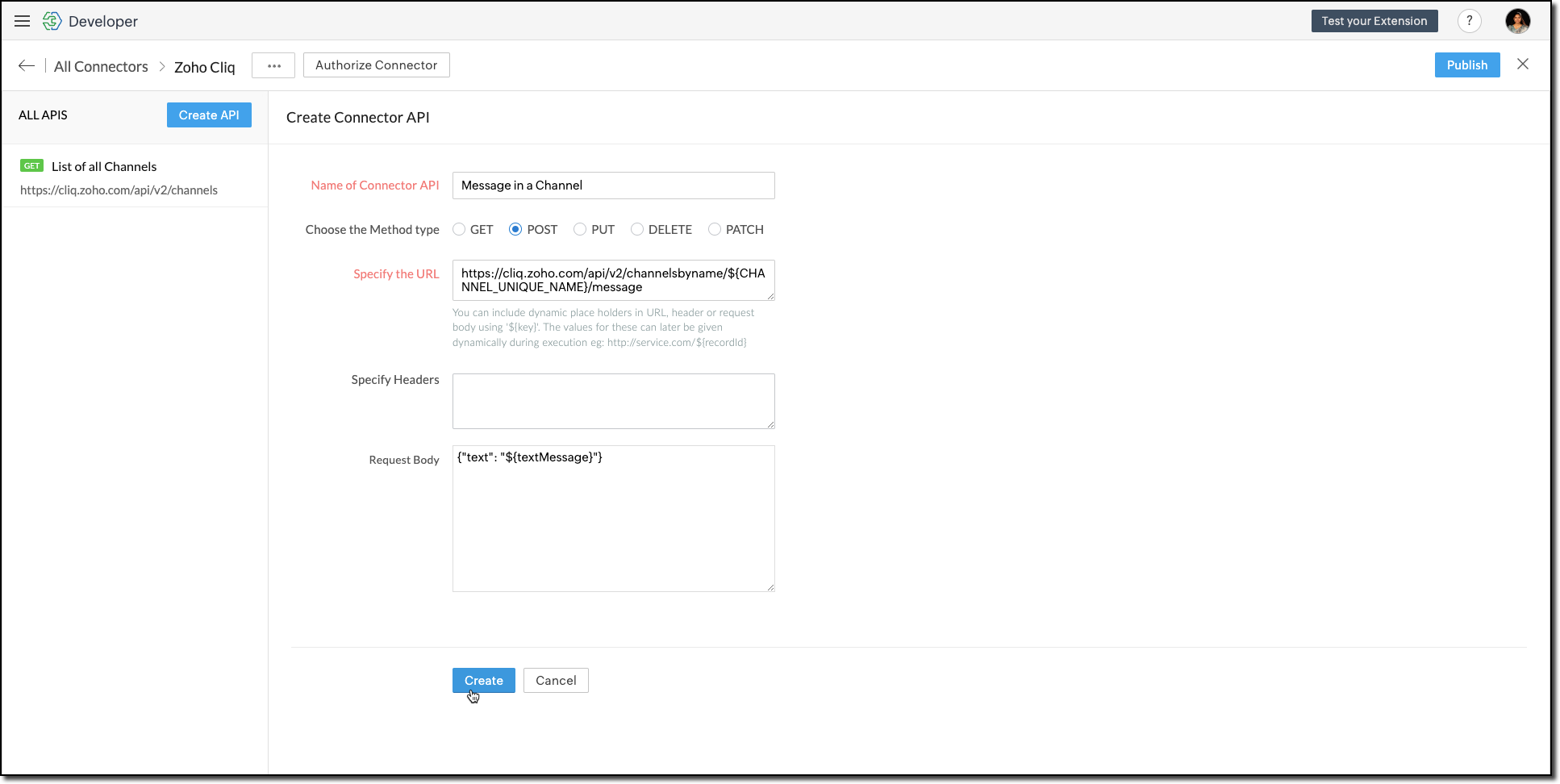The image size is (1560, 784).
Task: Click the Specify the URL label
Action: (396, 274)
